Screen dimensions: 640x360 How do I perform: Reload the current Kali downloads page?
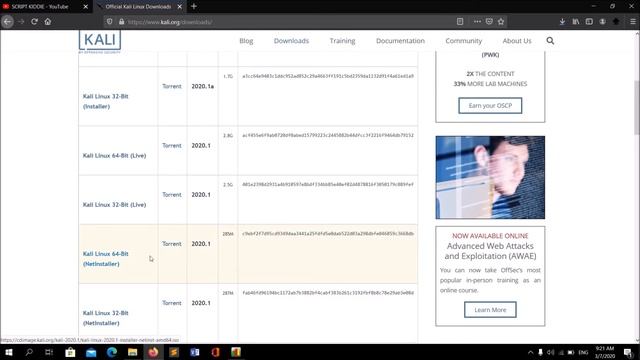[34, 22]
